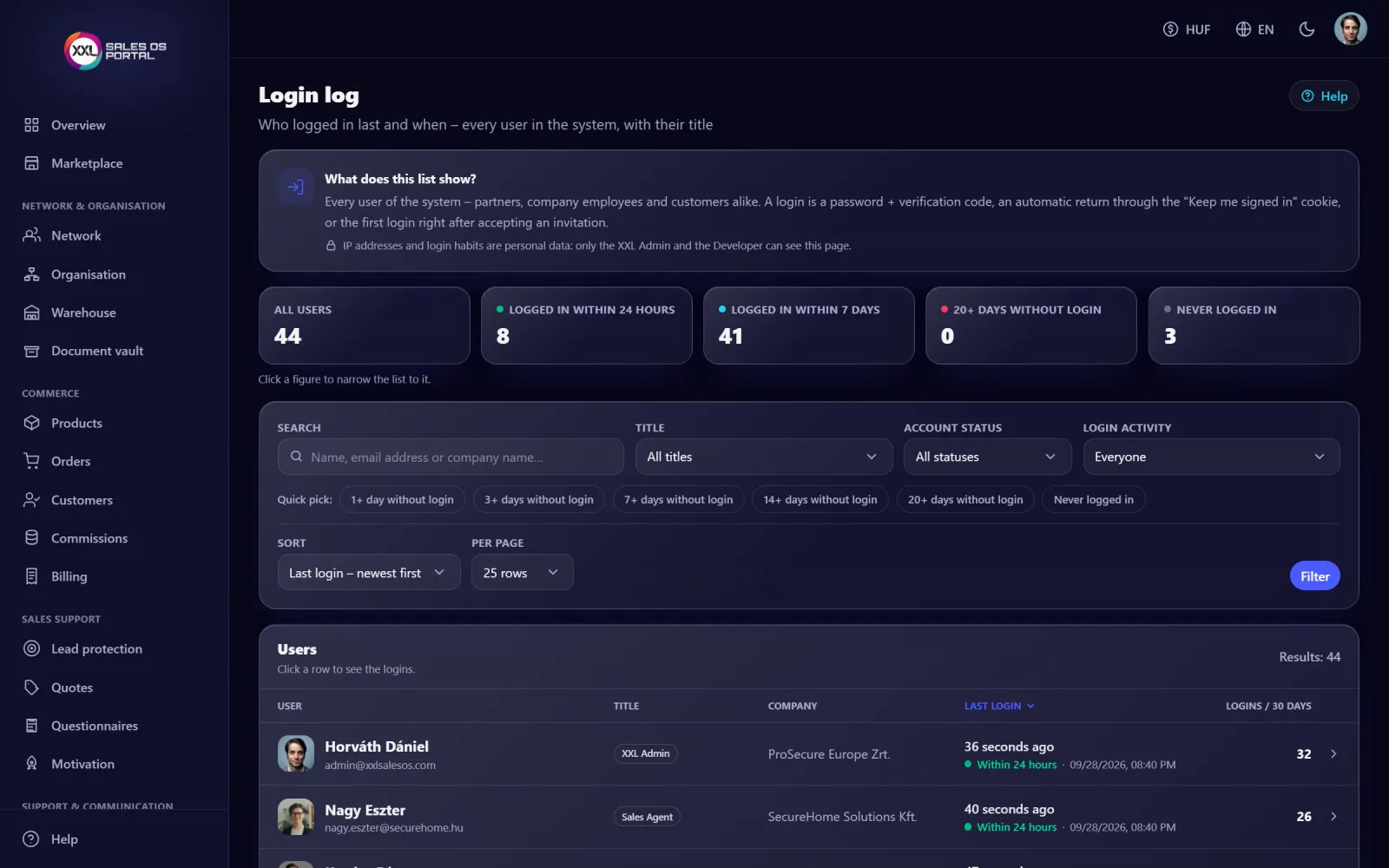
Task: Click the login arrow info icon
Action: click(295, 187)
